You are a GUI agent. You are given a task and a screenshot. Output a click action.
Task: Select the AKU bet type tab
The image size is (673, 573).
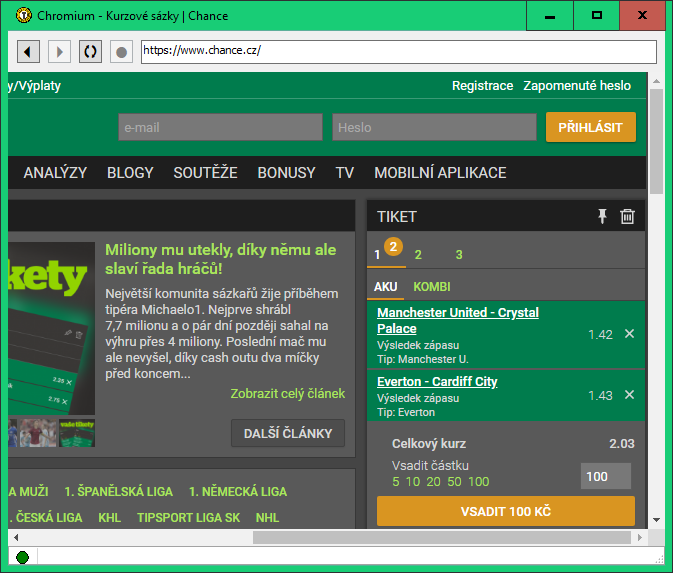385,287
